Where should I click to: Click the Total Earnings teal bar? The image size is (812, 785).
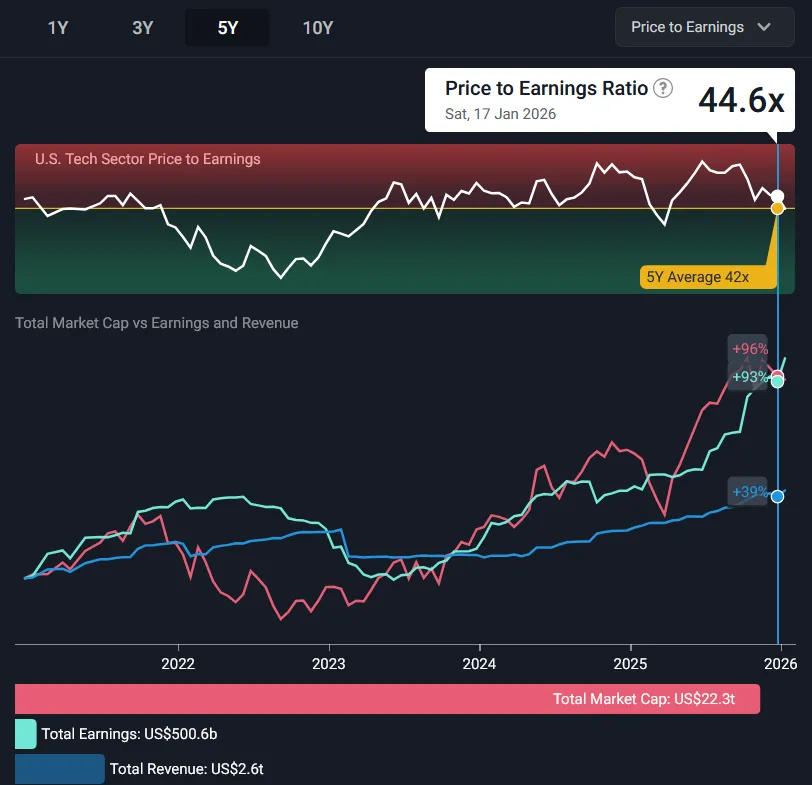pyautogui.click(x=26, y=734)
